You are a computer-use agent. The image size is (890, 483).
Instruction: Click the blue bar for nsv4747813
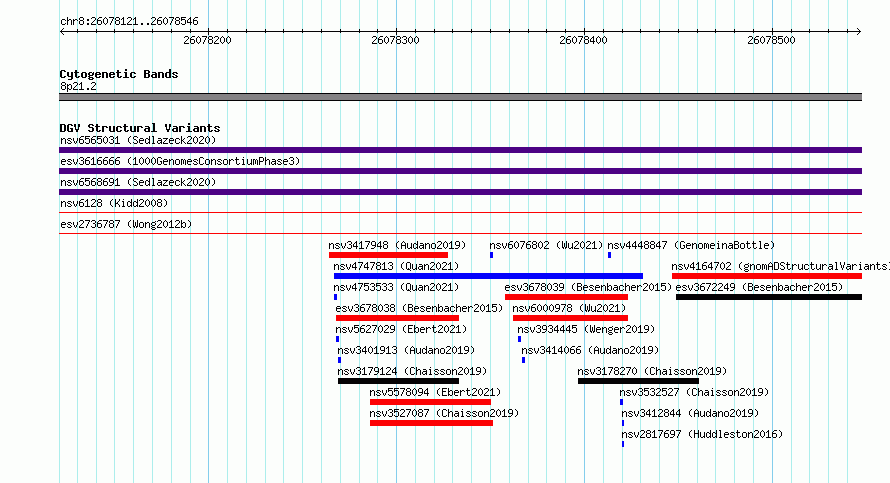pyautogui.click(x=488, y=276)
